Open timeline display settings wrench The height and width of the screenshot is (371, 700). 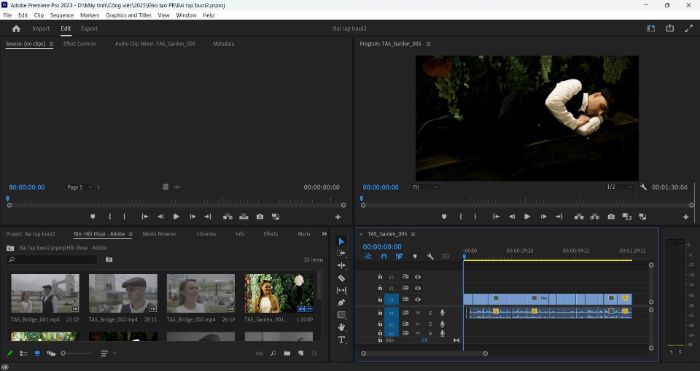pyautogui.click(x=430, y=256)
